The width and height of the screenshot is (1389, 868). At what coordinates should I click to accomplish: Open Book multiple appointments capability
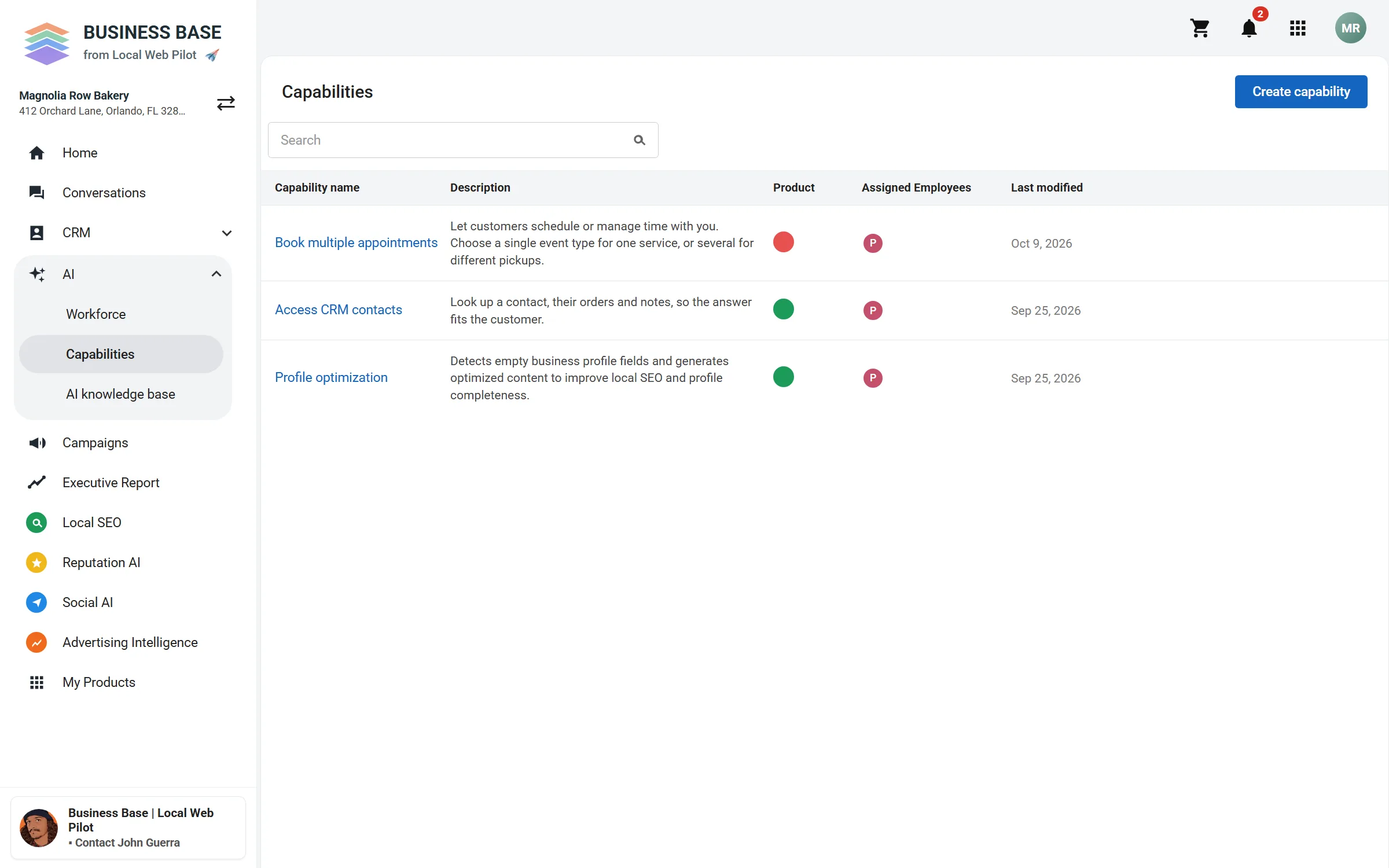[356, 242]
